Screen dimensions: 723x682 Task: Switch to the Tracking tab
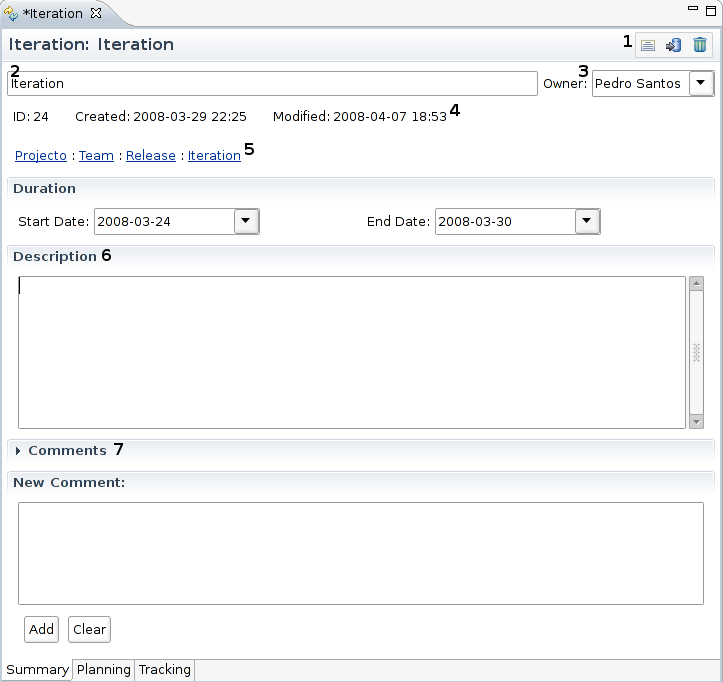click(x=165, y=670)
